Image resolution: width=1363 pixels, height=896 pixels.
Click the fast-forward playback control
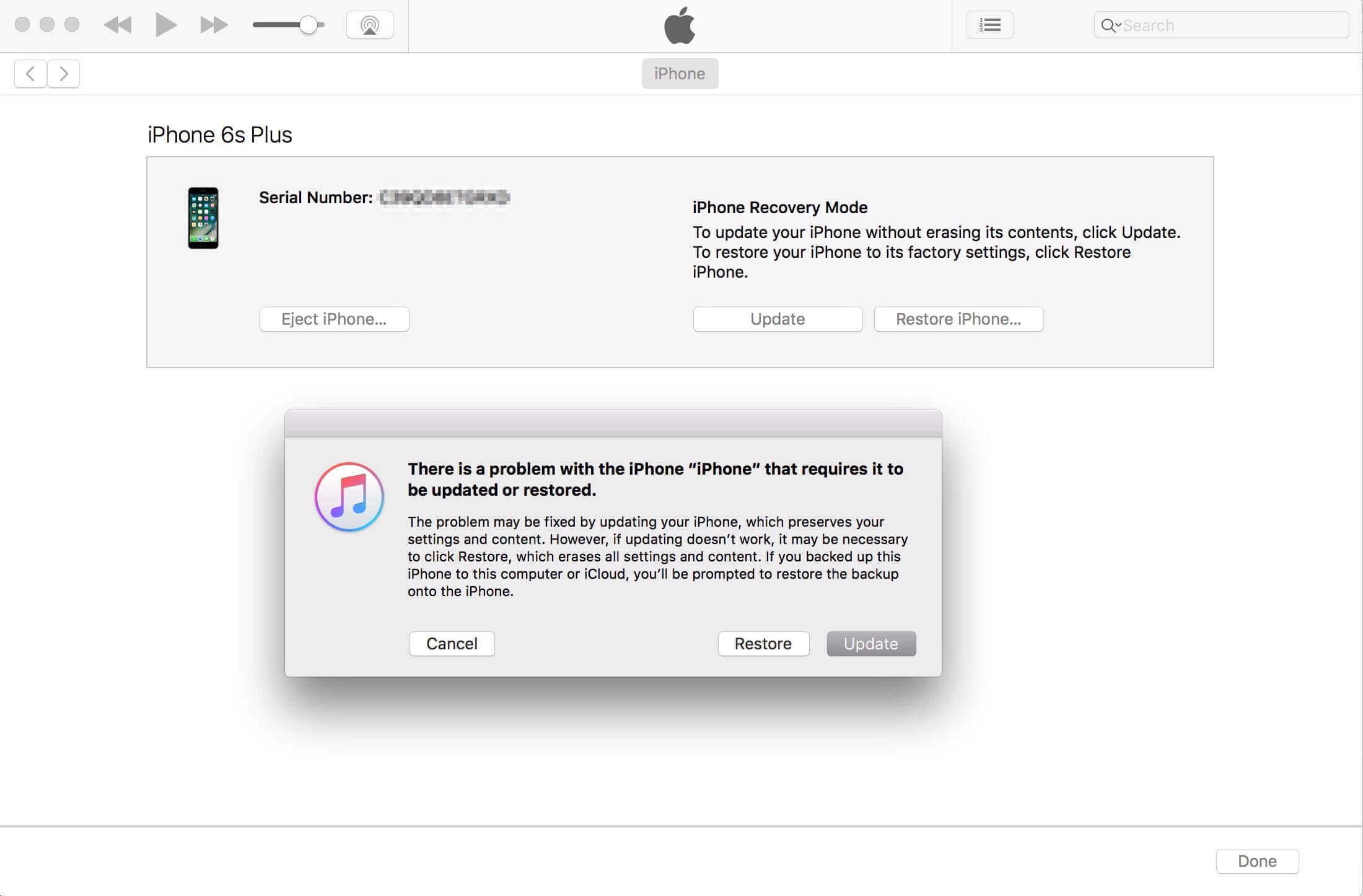212,23
